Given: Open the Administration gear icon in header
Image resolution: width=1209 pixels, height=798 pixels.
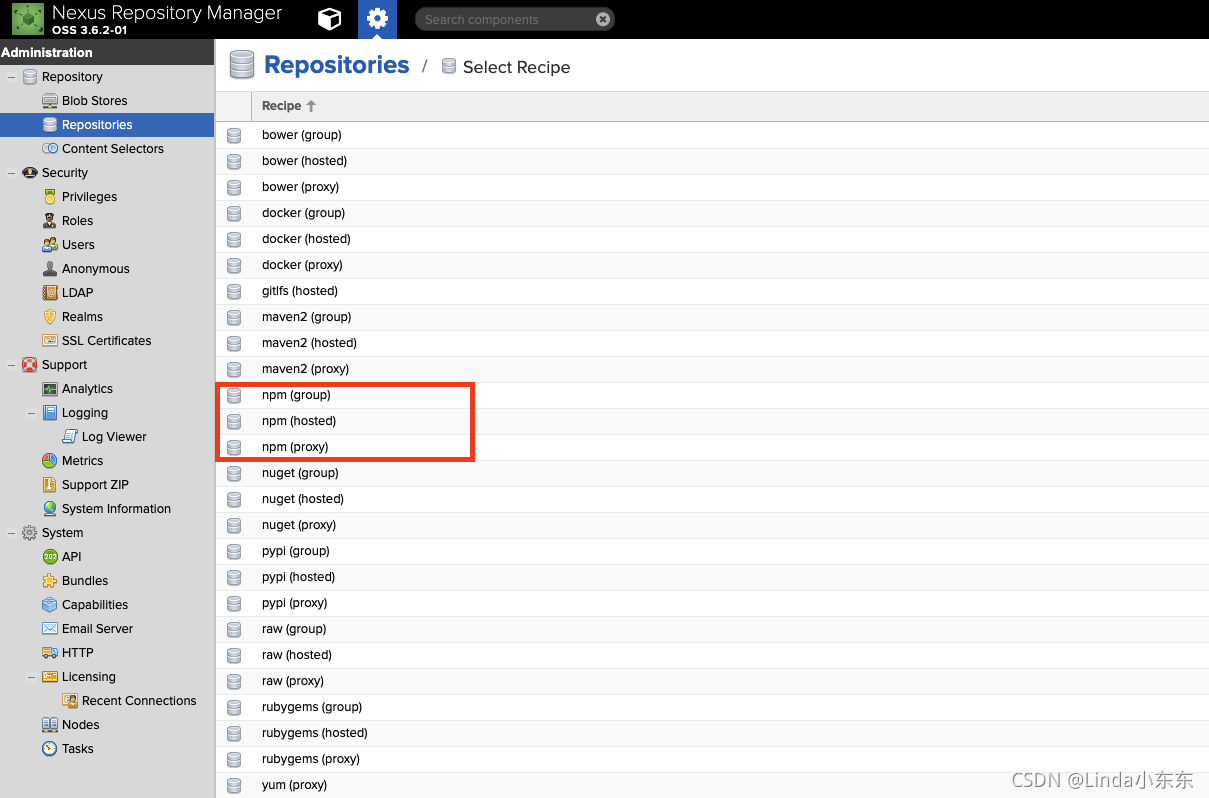Looking at the screenshot, I should click(x=377, y=19).
